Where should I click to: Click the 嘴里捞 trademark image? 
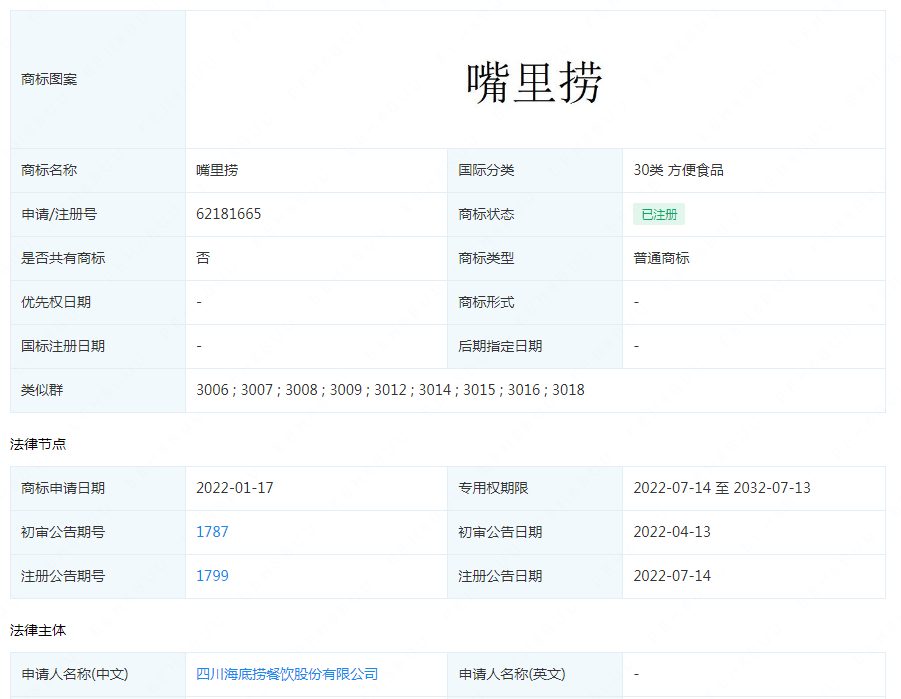pos(534,83)
